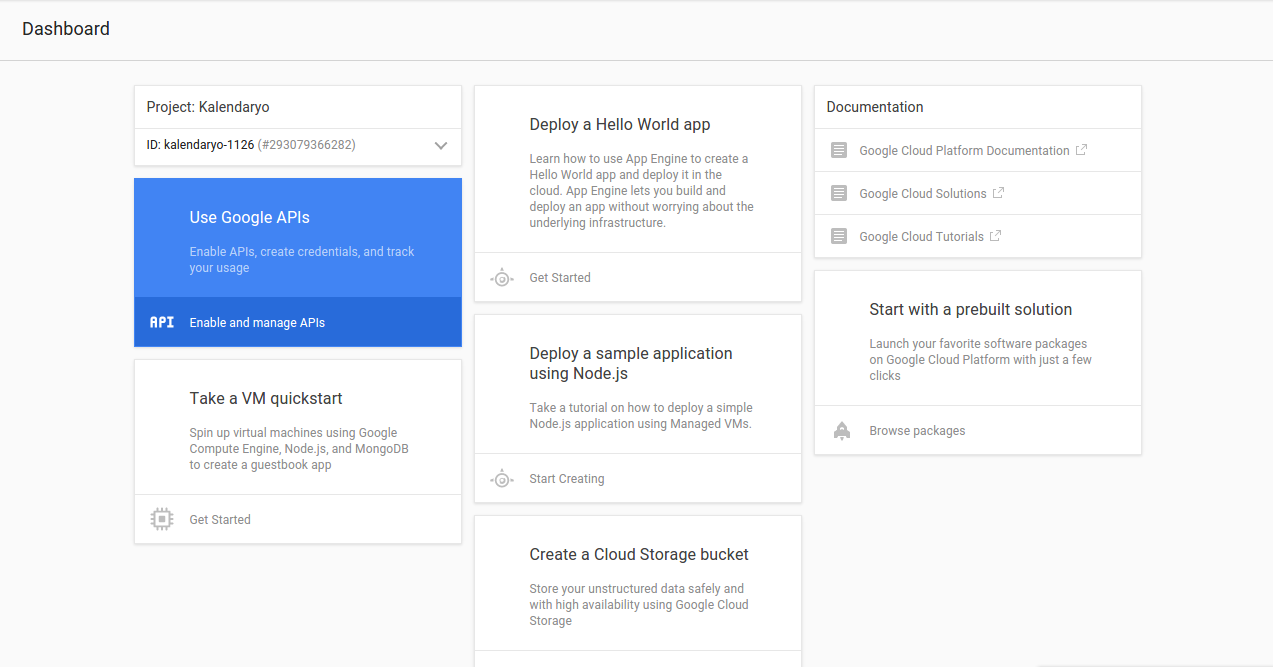Click the external-link icon after Google Cloud Solutions
The width and height of the screenshot is (1273, 667).
click(x=998, y=193)
